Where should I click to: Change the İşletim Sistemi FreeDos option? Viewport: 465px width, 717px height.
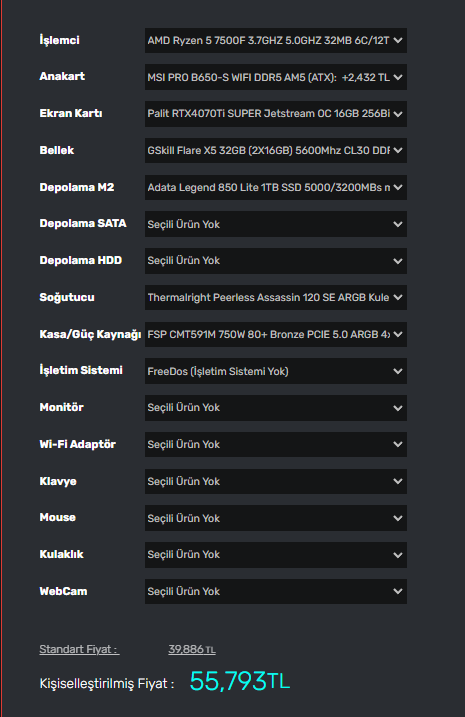point(276,371)
